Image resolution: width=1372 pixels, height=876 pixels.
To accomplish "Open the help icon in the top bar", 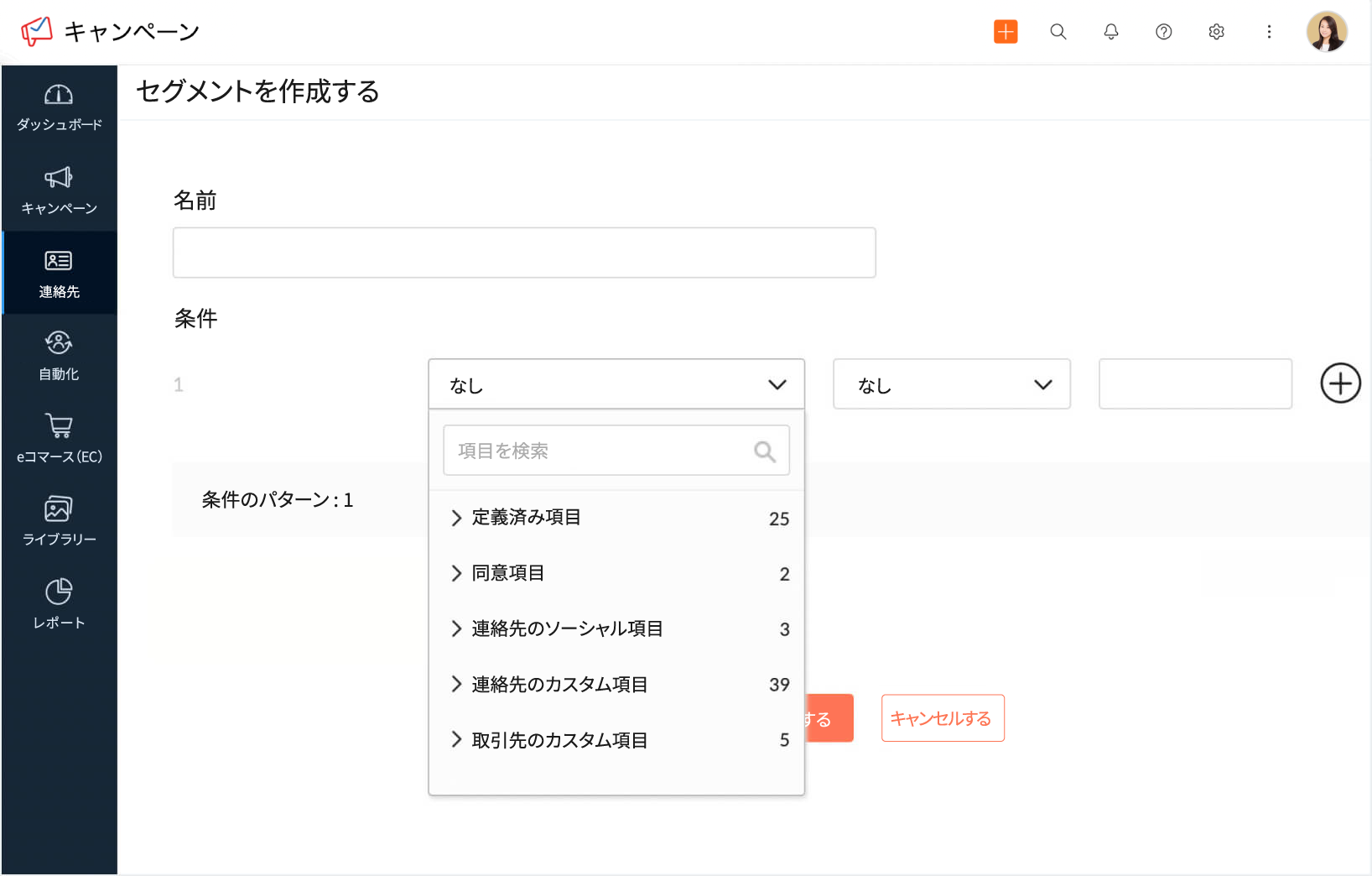I will 1163,31.
